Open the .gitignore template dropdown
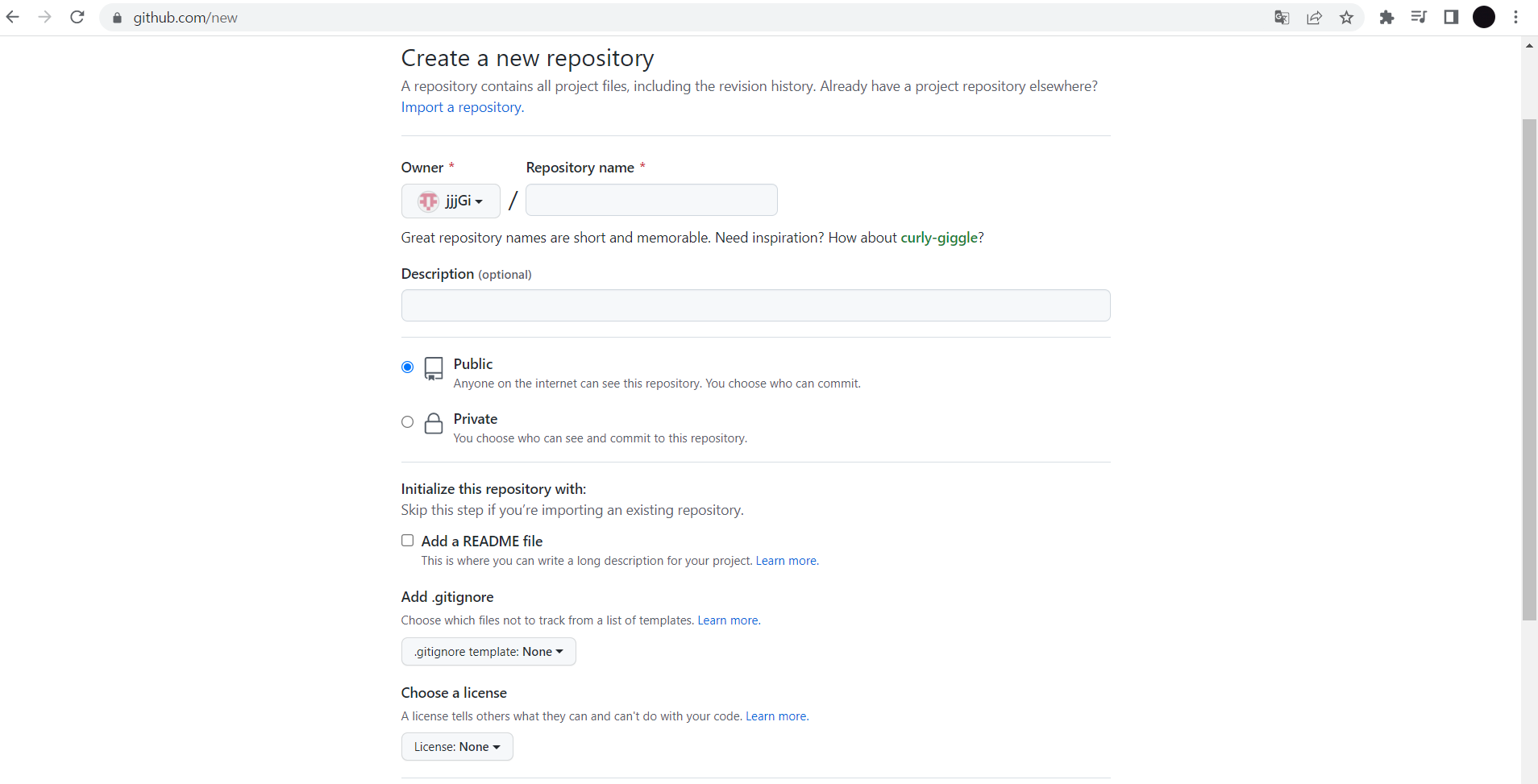Image resolution: width=1538 pixels, height=784 pixels. click(488, 651)
